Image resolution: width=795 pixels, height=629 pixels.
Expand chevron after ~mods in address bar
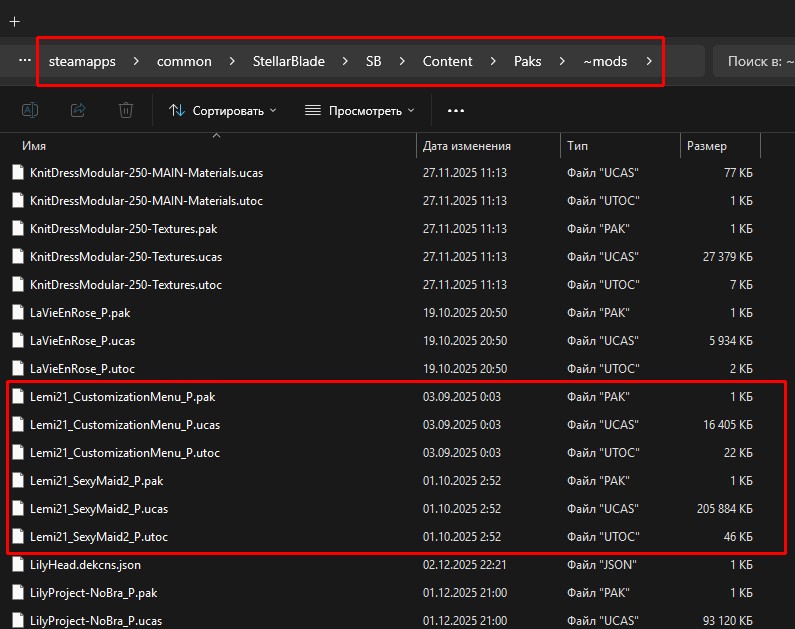[649, 61]
